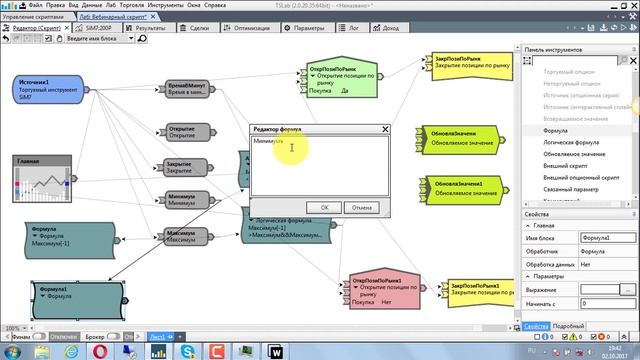Switch to the Результаты tab
Image resolution: width=640 pixels, height=360 pixels.
coord(150,28)
